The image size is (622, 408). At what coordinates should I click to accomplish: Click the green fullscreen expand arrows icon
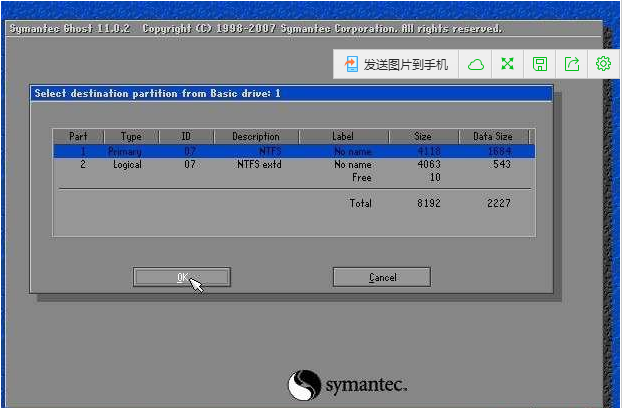click(507, 64)
